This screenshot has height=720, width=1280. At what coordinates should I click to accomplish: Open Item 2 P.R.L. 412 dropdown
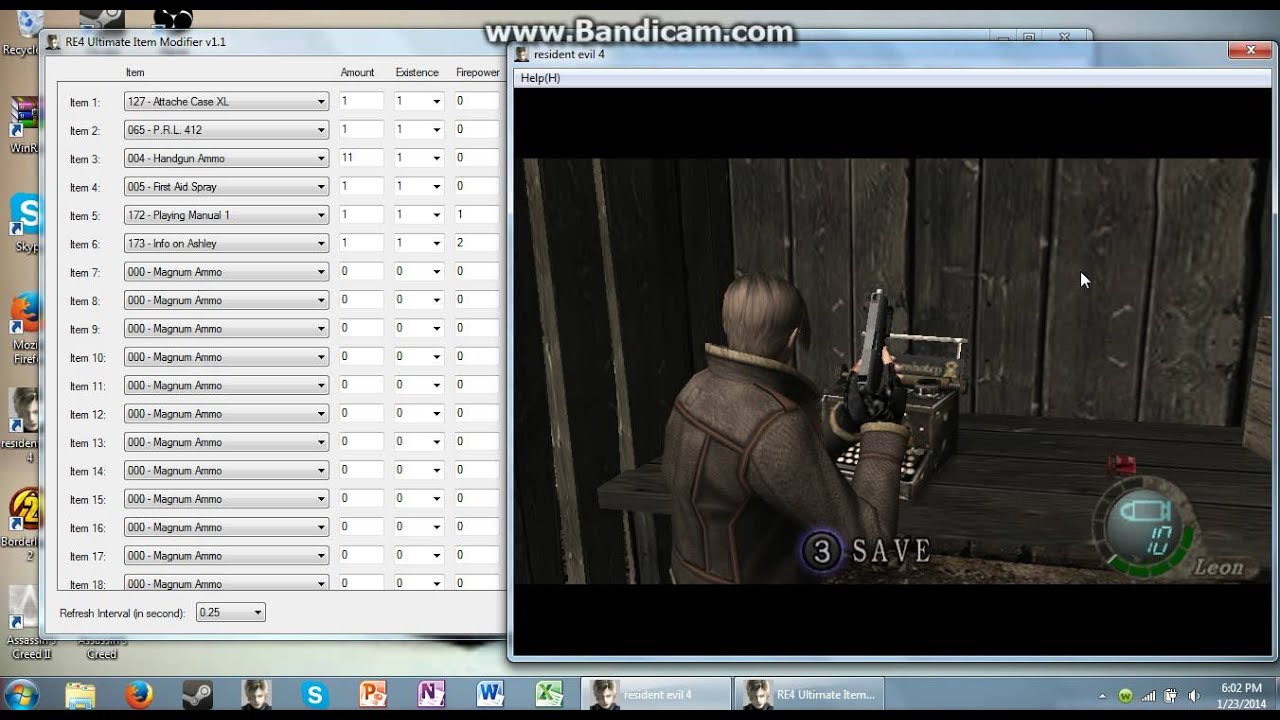point(226,129)
